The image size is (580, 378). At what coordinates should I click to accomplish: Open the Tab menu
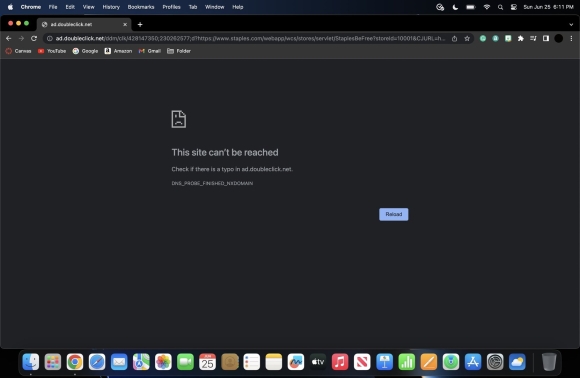(193, 7)
